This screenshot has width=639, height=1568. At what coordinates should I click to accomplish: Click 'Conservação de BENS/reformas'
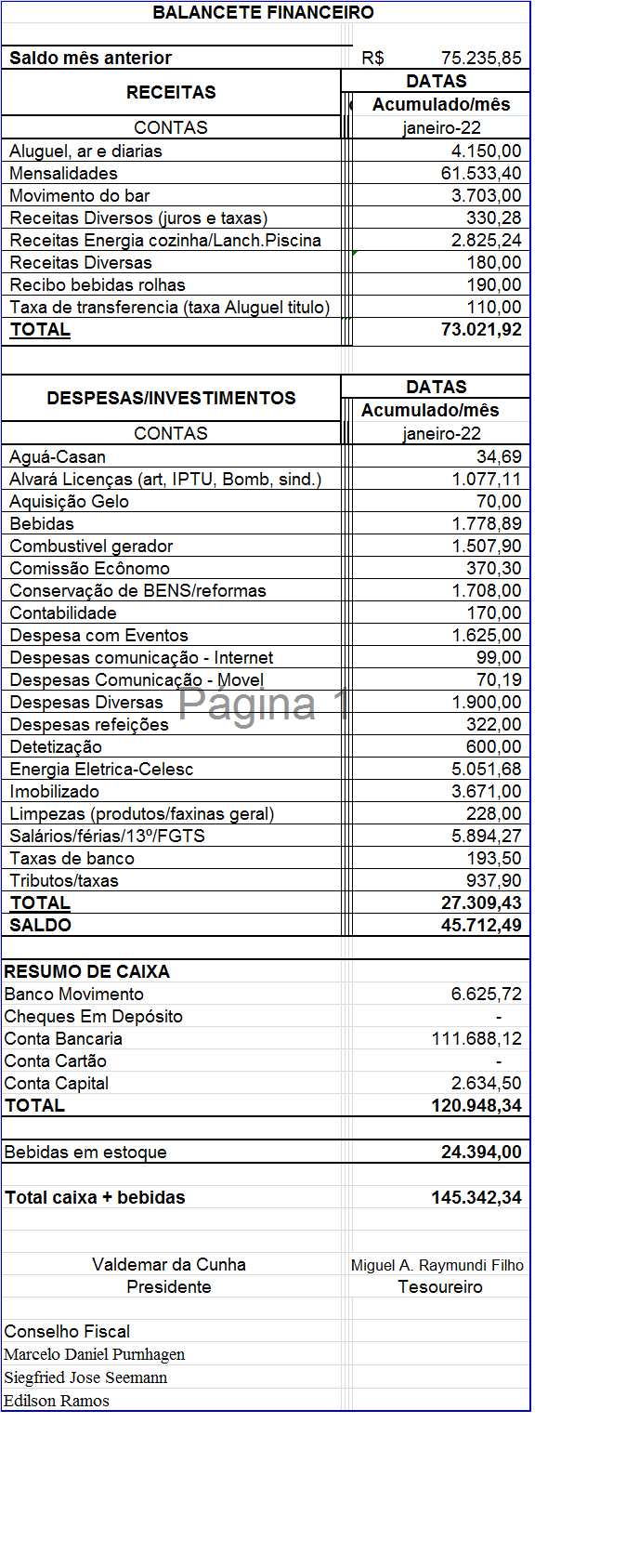click(137, 590)
